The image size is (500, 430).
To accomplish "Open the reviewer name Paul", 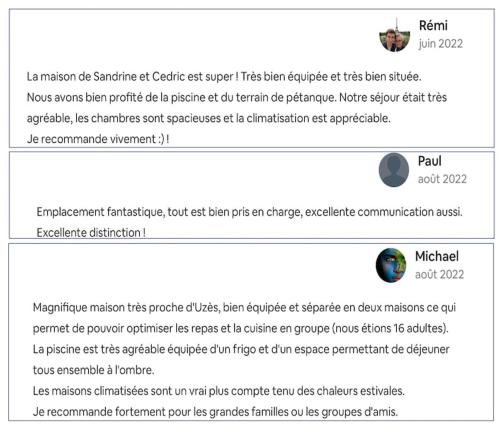I will tap(429, 161).
